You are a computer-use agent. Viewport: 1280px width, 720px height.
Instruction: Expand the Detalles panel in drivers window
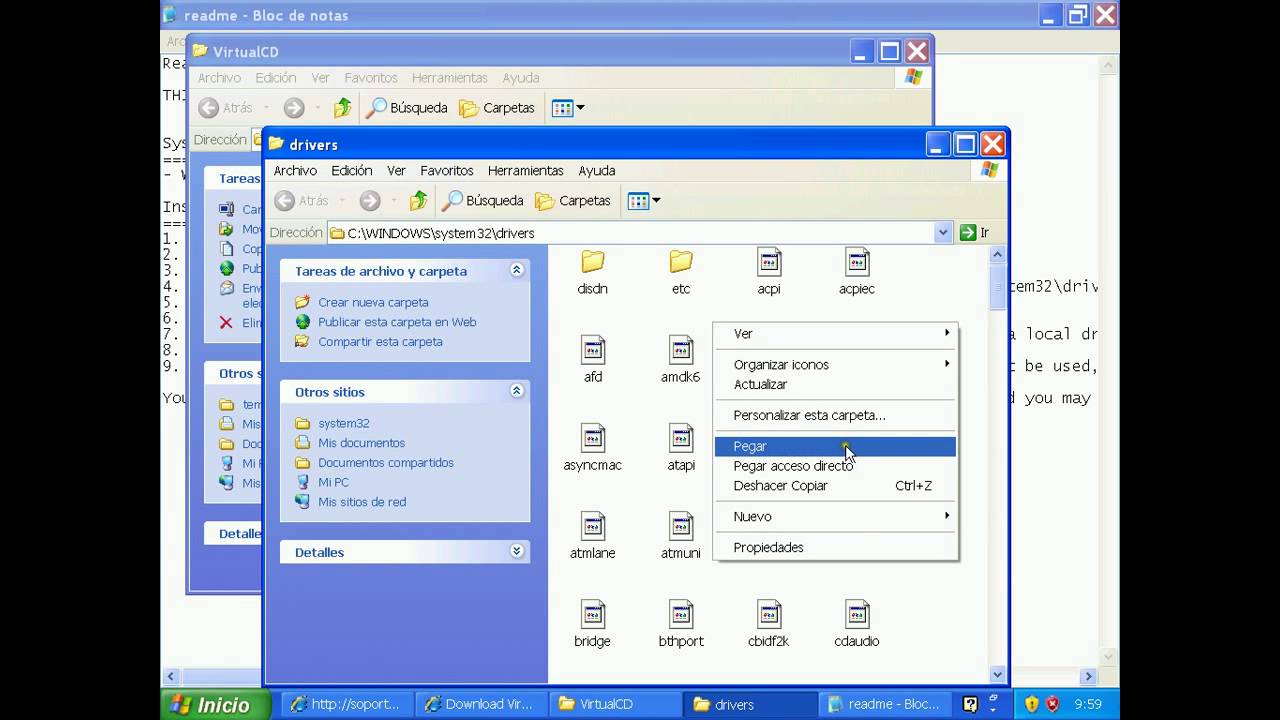pos(517,551)
